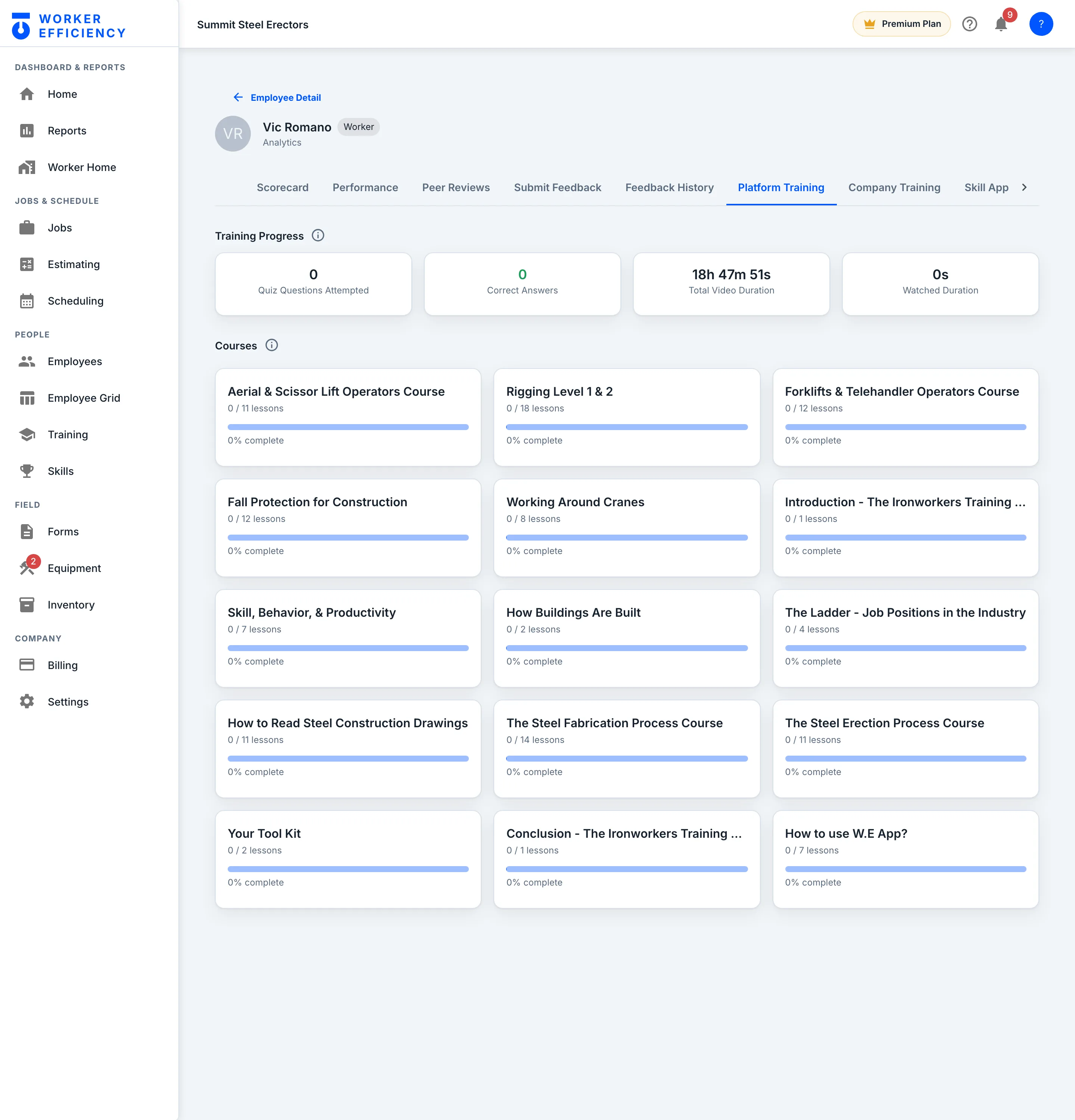Open the Settings gear icon
Viewport: 1075px width, 1120px height.
pyautogui.click(x=27, y=702)
